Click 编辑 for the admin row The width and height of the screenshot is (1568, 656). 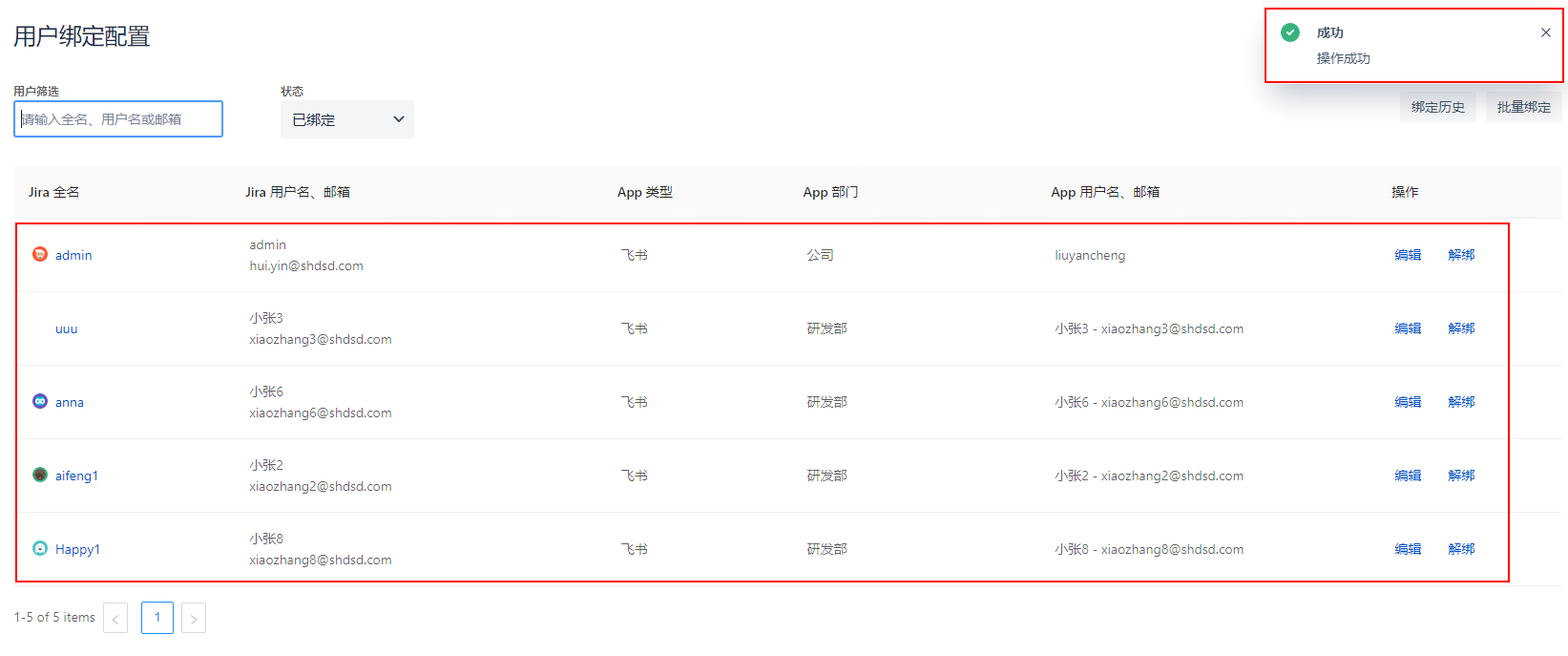click(1408, 255)
